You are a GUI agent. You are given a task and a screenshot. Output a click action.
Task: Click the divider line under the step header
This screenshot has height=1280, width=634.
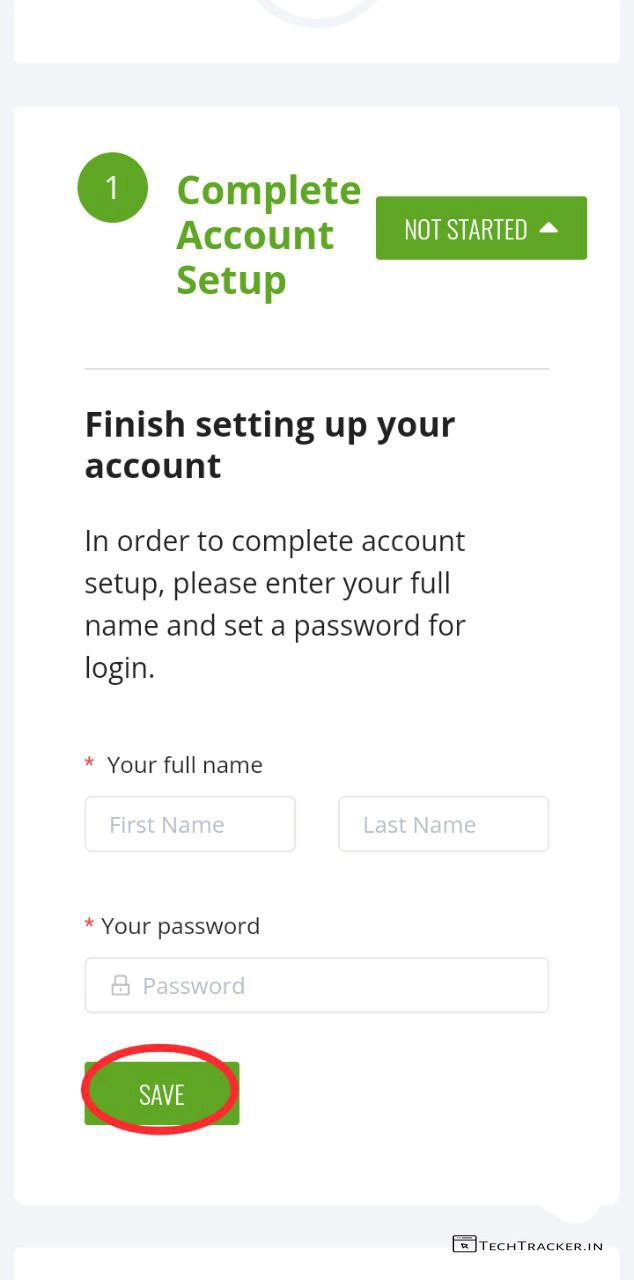tap(317, 369)
